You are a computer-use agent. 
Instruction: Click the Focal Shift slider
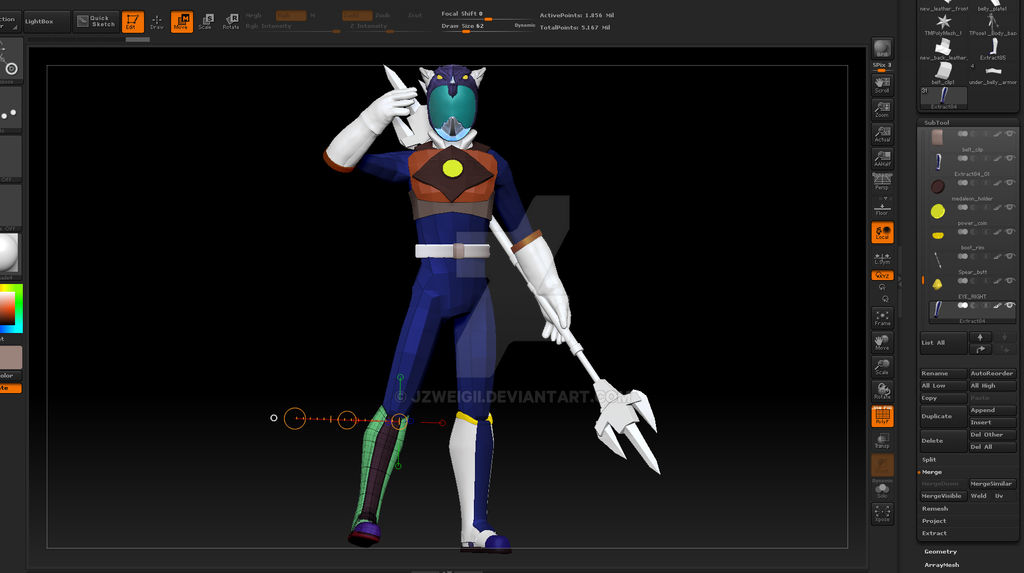(488, 14)
